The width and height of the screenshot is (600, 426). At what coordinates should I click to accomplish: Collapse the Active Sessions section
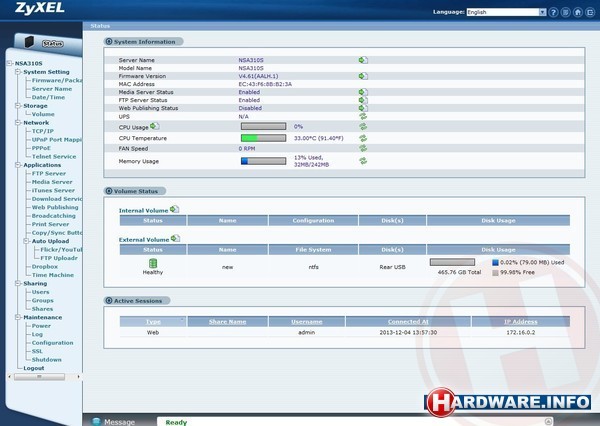point(109,301)
